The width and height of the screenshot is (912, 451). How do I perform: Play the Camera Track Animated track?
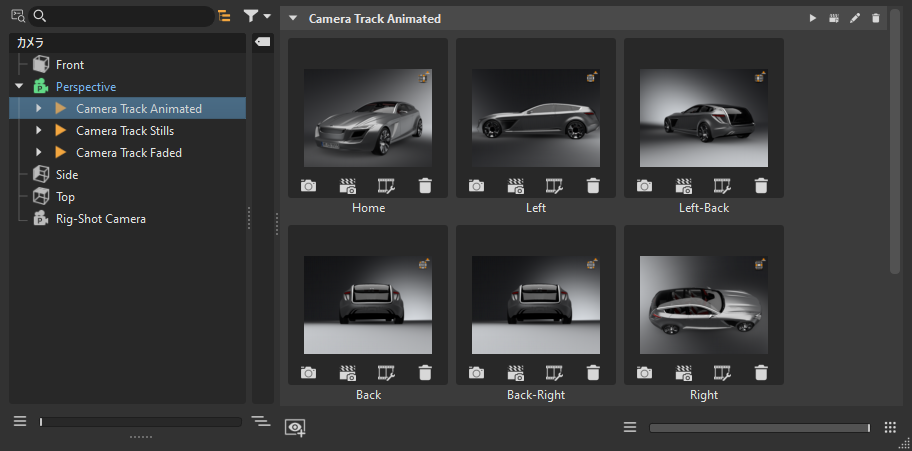pos(813,19)
